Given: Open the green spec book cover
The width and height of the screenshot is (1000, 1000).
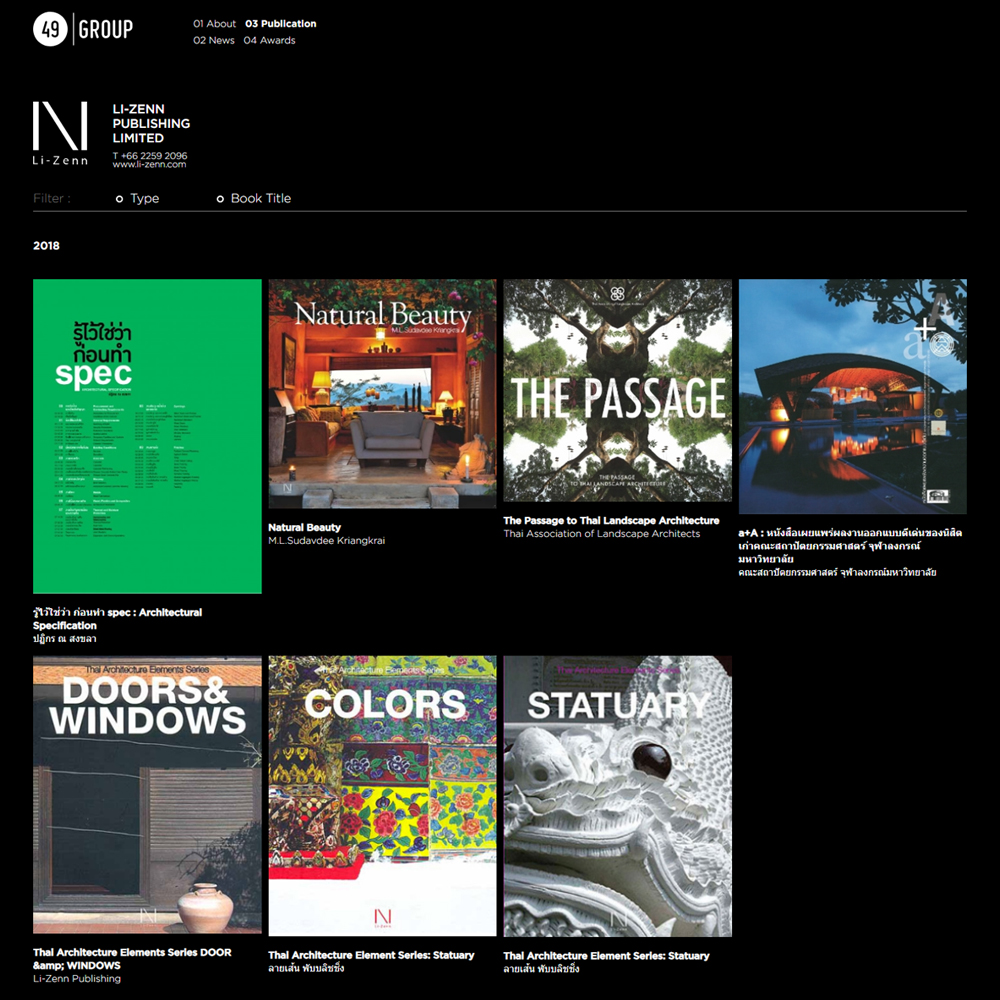Looking at the screenshot, I should [x=147, y=436].
